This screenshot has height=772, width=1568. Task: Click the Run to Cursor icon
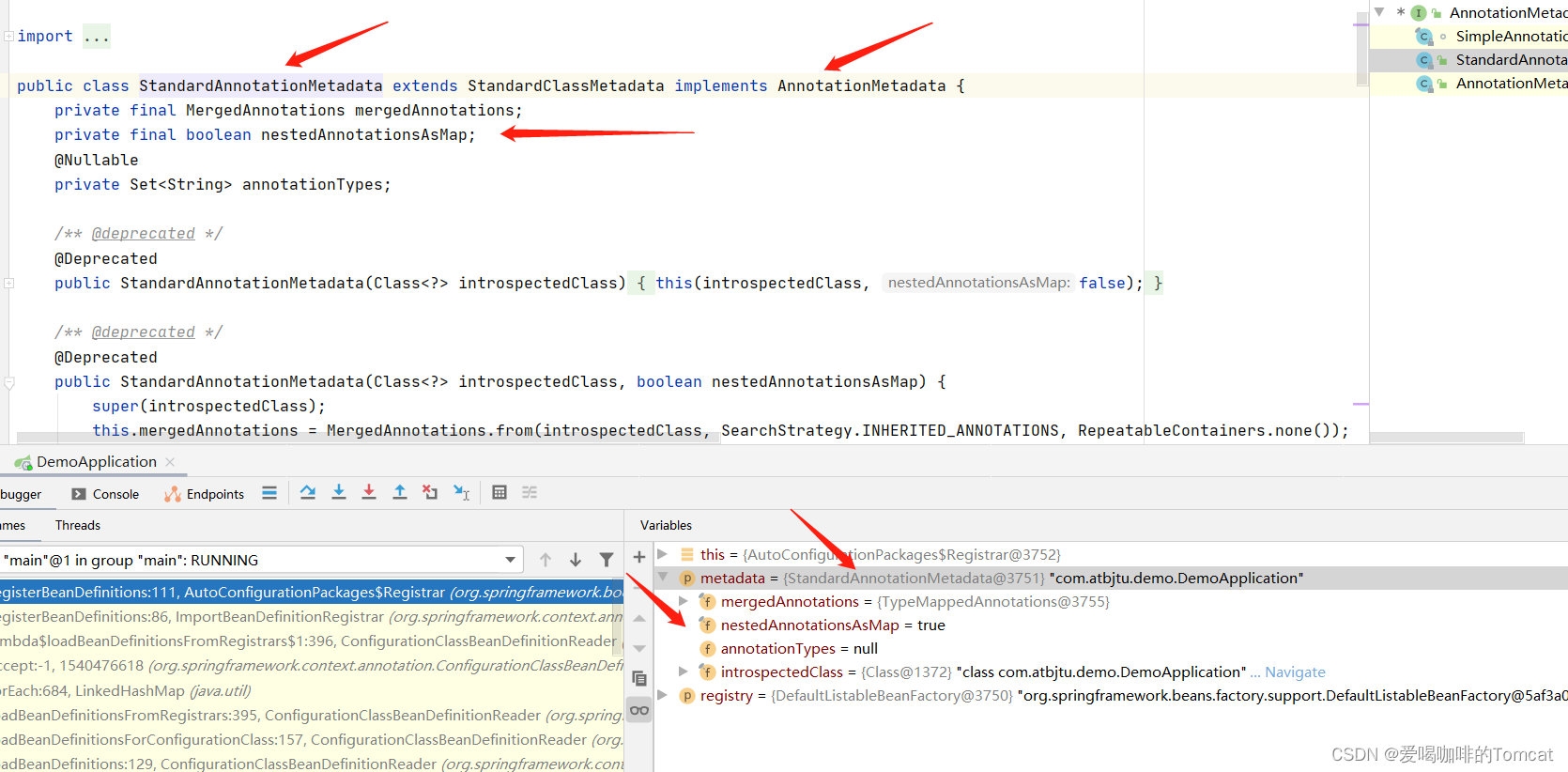pyautogui.click(x=461, y=493)
